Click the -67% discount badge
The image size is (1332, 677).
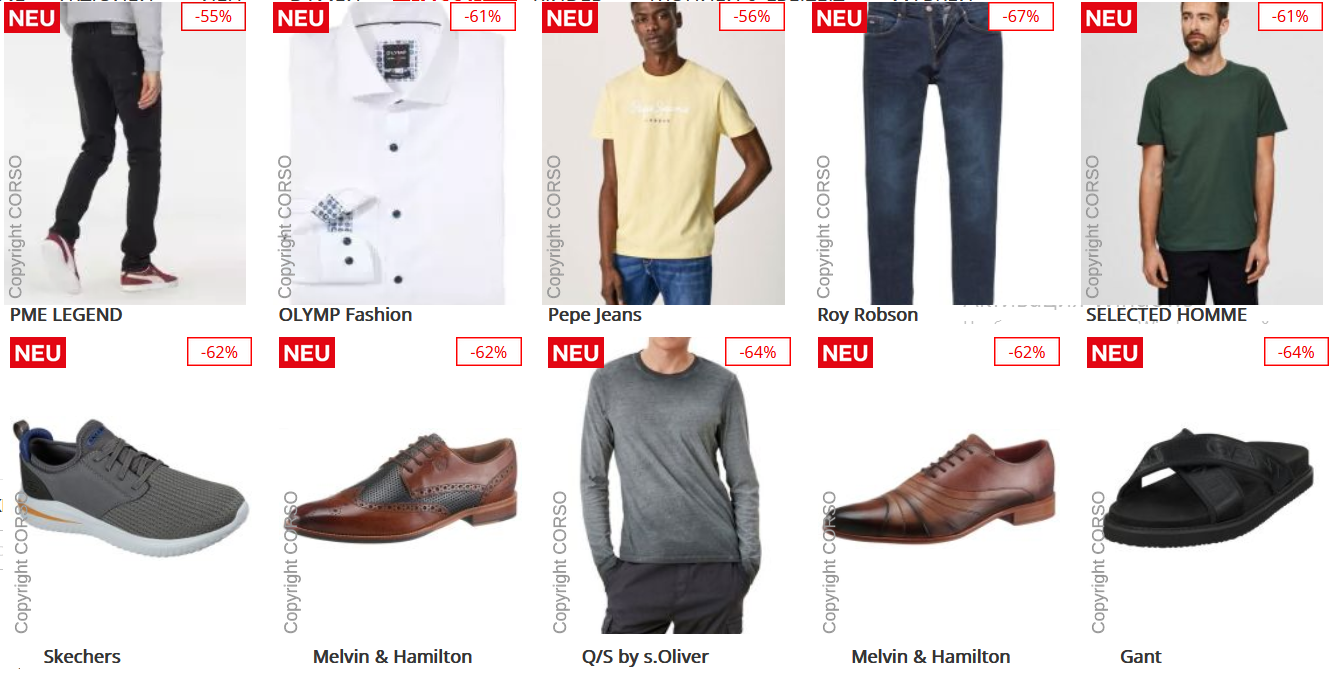(1020, 16)
